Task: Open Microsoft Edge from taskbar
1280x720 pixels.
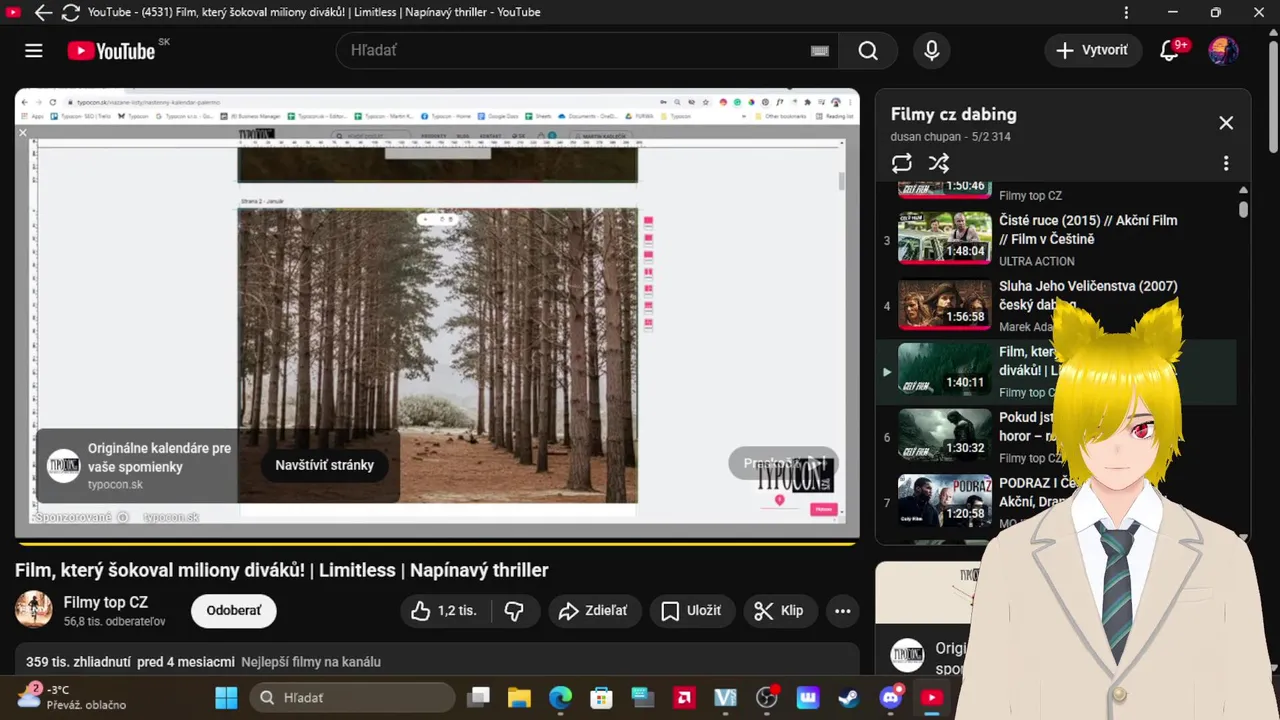Action: click(560, 697)
